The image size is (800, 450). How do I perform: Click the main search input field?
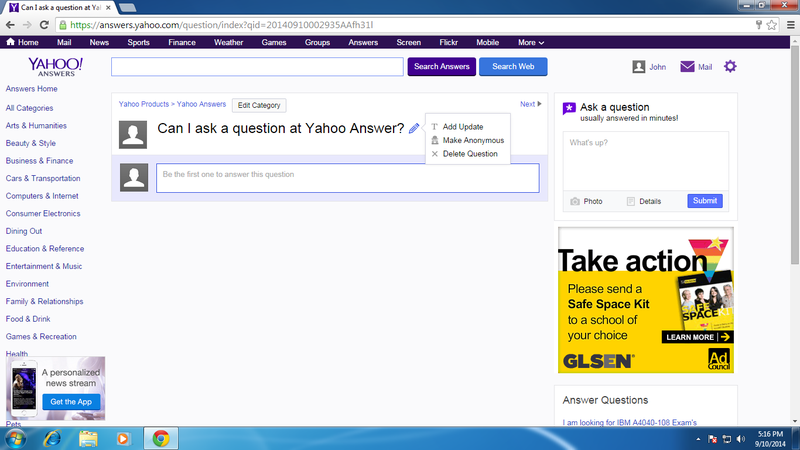pos(257,67)
